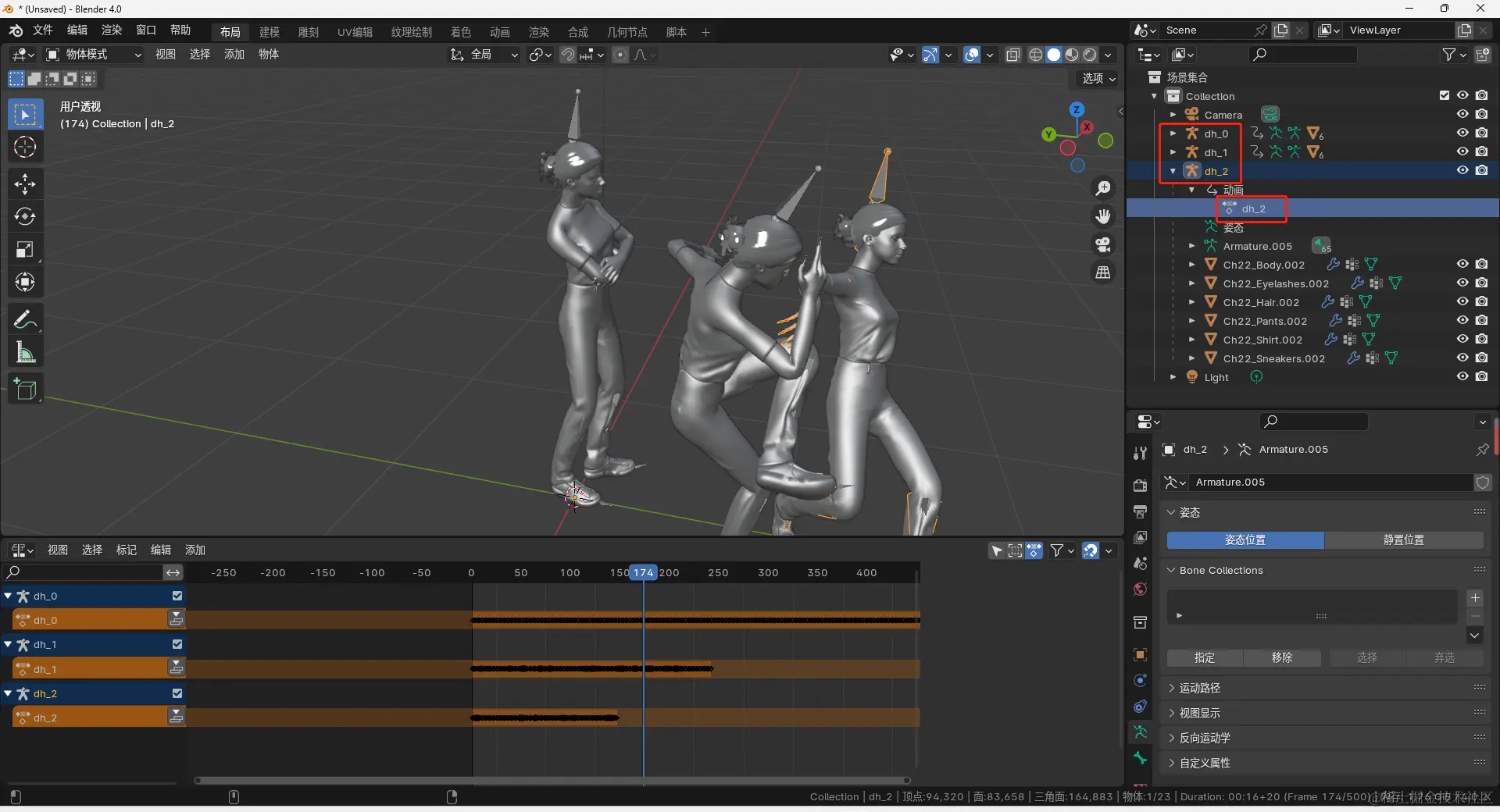The image size is (1500, 812).
Task: Expand the 反向运动学 panel
Action: pos(1204,738)
